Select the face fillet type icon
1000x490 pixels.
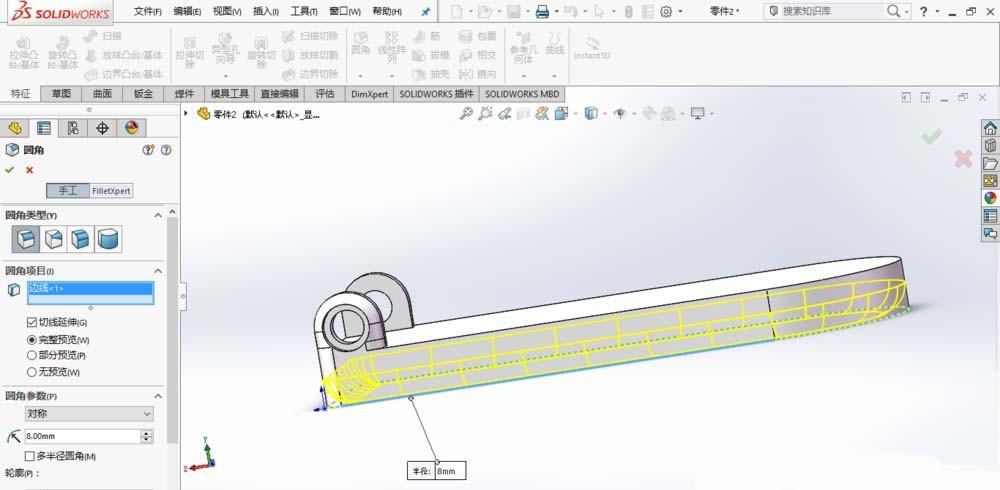point(80,239)
